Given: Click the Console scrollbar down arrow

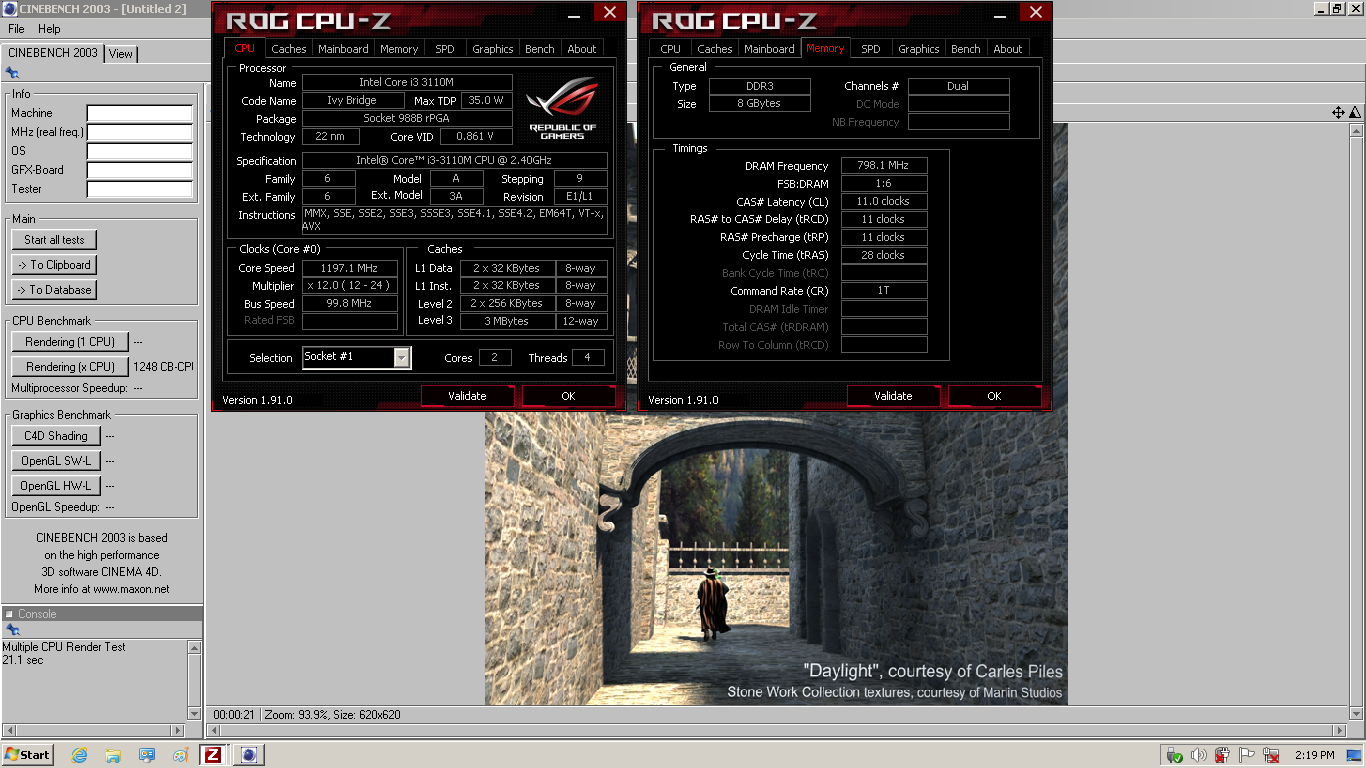Looking at the screenshot, I should tap(194, 713).
